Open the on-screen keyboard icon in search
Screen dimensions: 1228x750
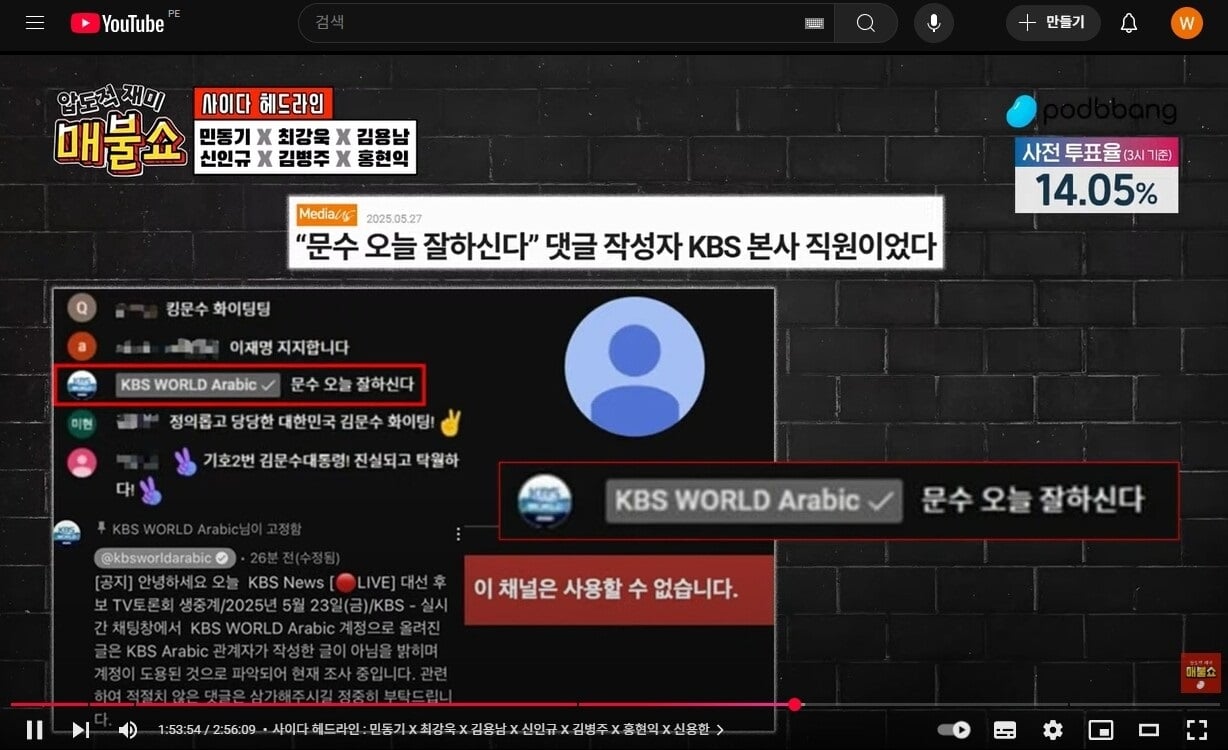tap(814, 23)
